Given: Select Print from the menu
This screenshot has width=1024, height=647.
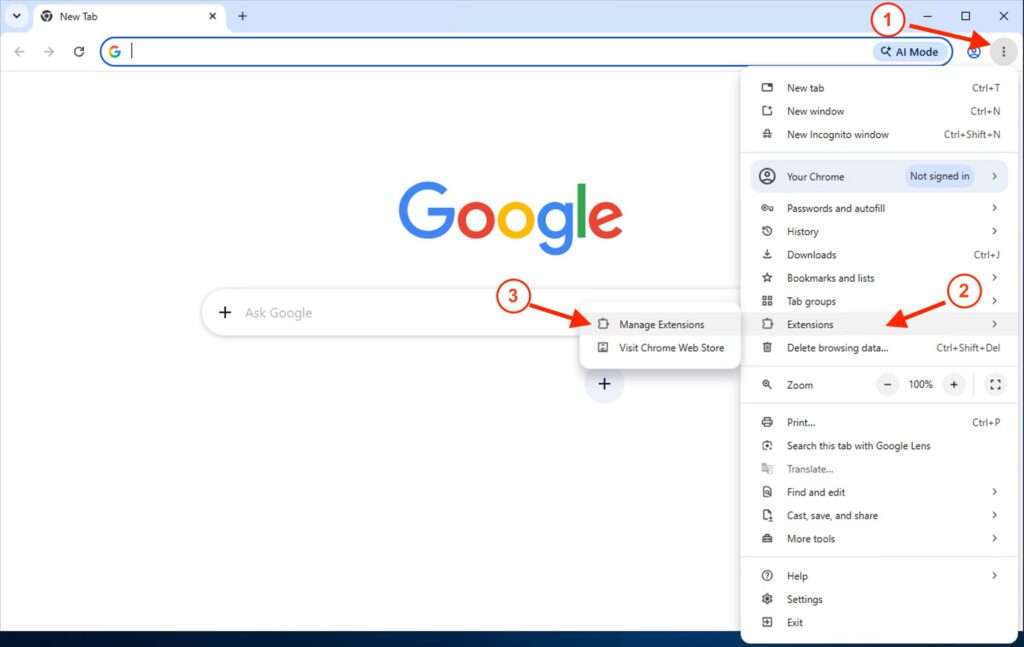Looking at the screenshot, I should (880, 422).
